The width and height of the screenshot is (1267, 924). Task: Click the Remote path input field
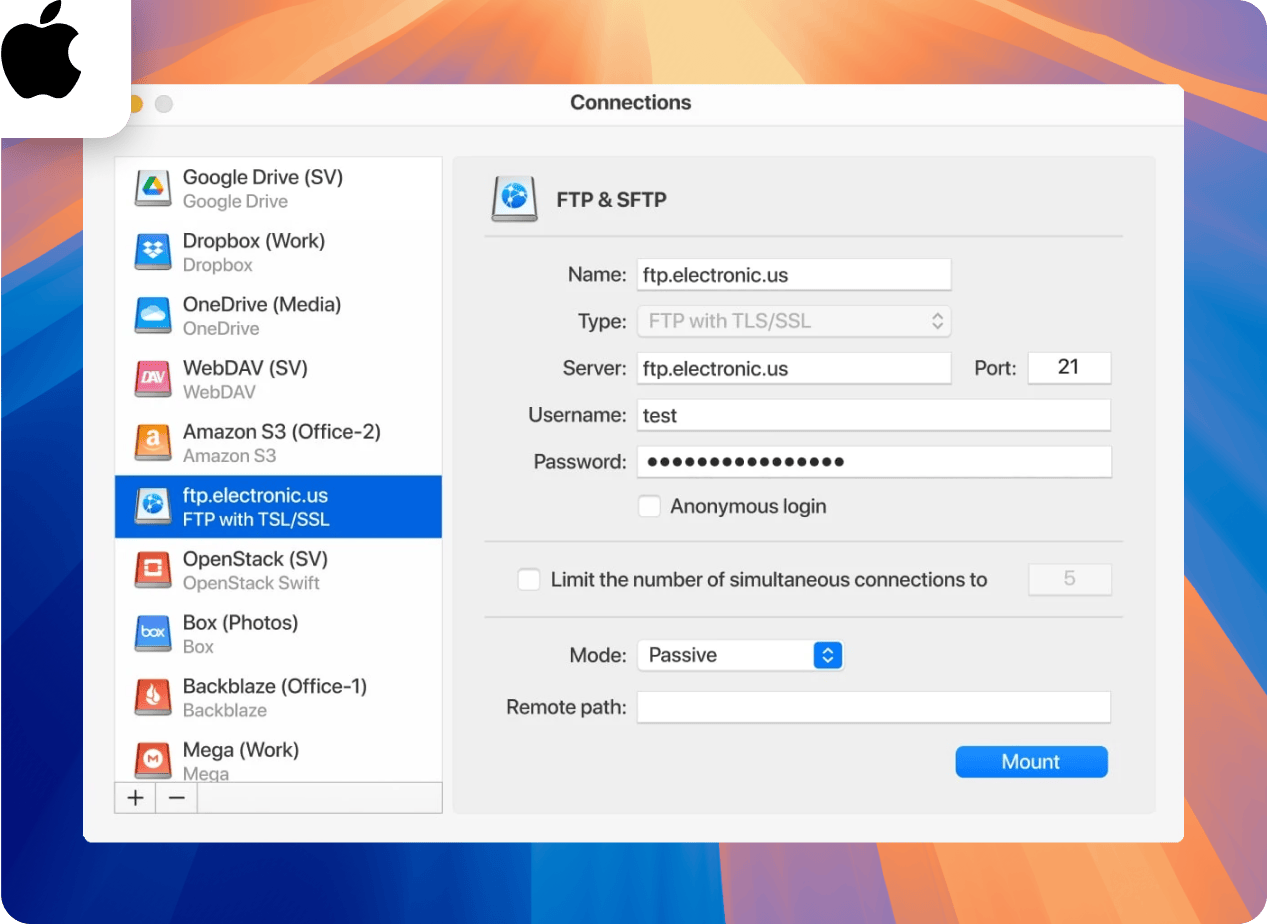tap(874, 707)
